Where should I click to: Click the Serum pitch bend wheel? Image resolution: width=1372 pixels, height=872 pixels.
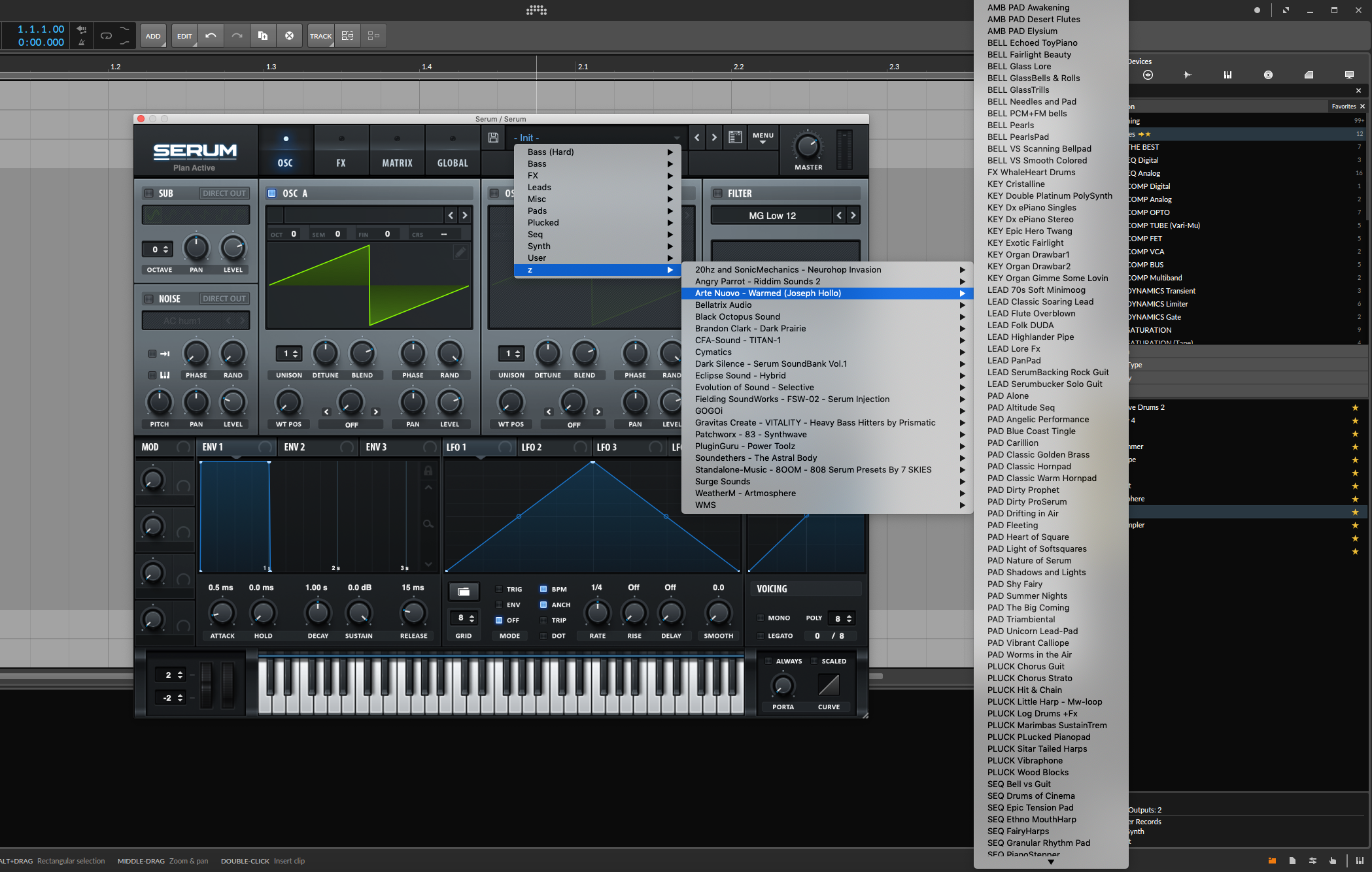point(207,684)
